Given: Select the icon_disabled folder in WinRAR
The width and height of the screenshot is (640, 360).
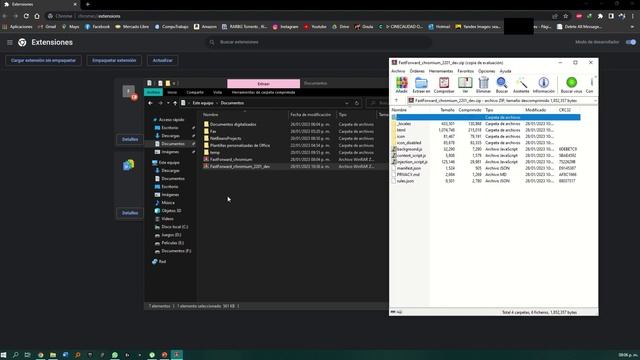Looking at the screenshot, I should click(x=409, y=143).
